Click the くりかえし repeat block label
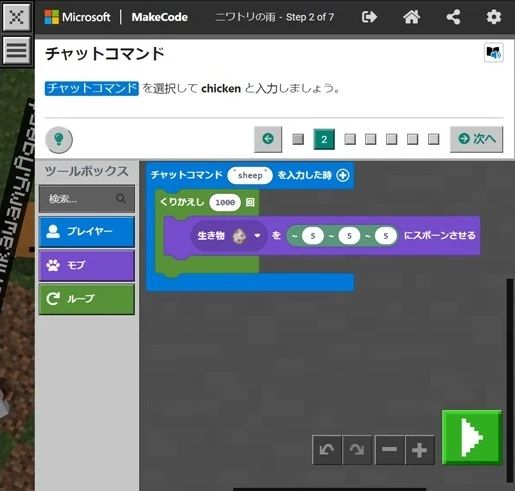Screen dimensions: 515x491 click(182, 202)
